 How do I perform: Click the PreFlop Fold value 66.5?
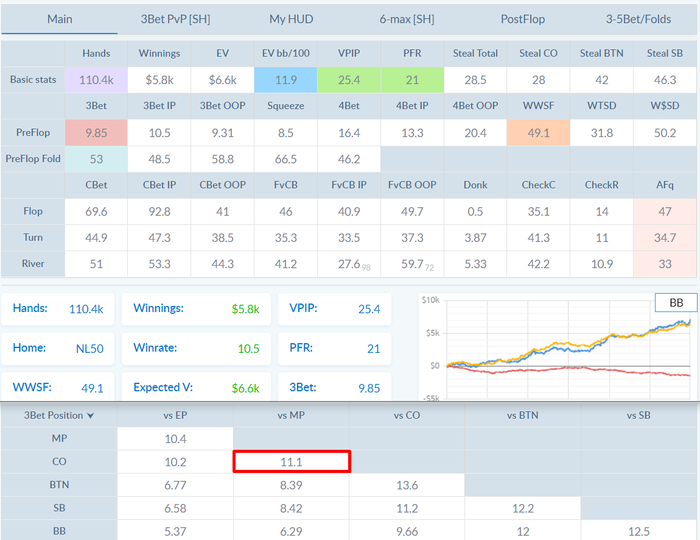pos(286,159)
